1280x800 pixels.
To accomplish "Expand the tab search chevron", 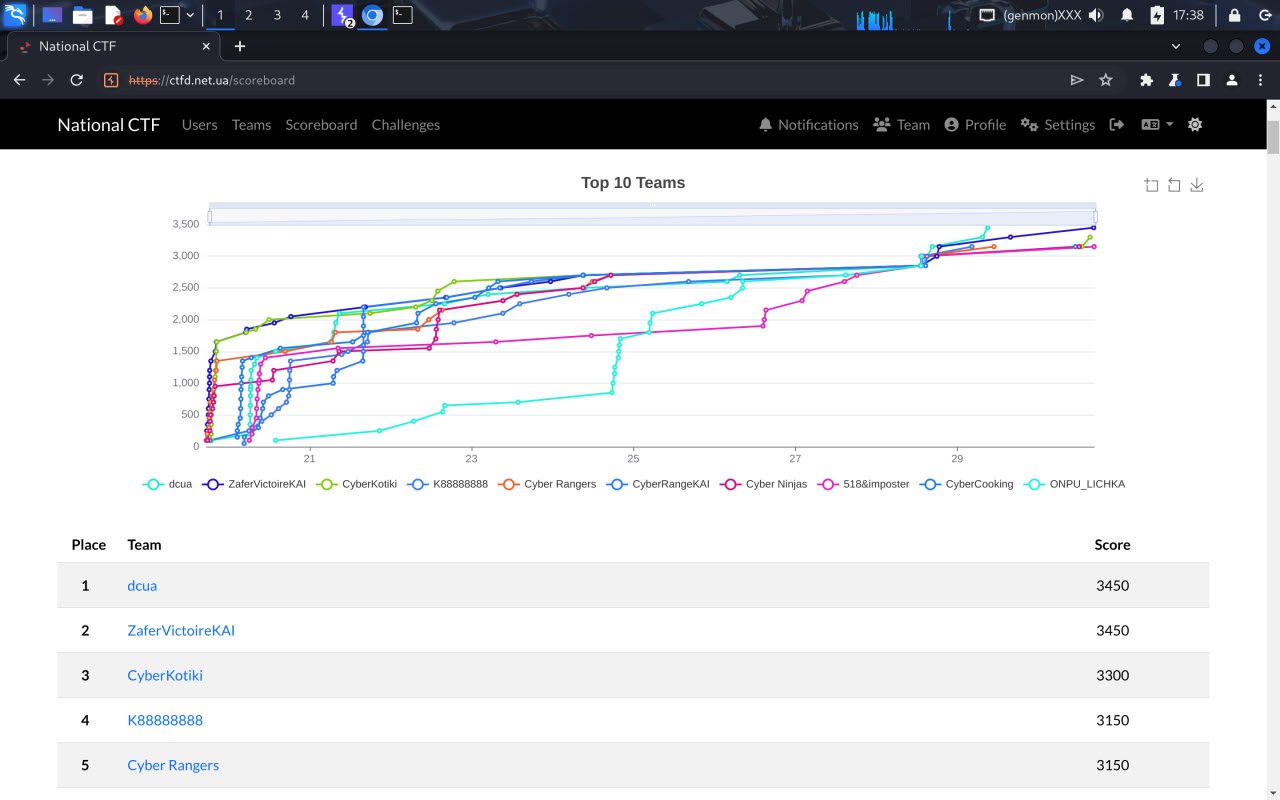I will [1175, 46].
